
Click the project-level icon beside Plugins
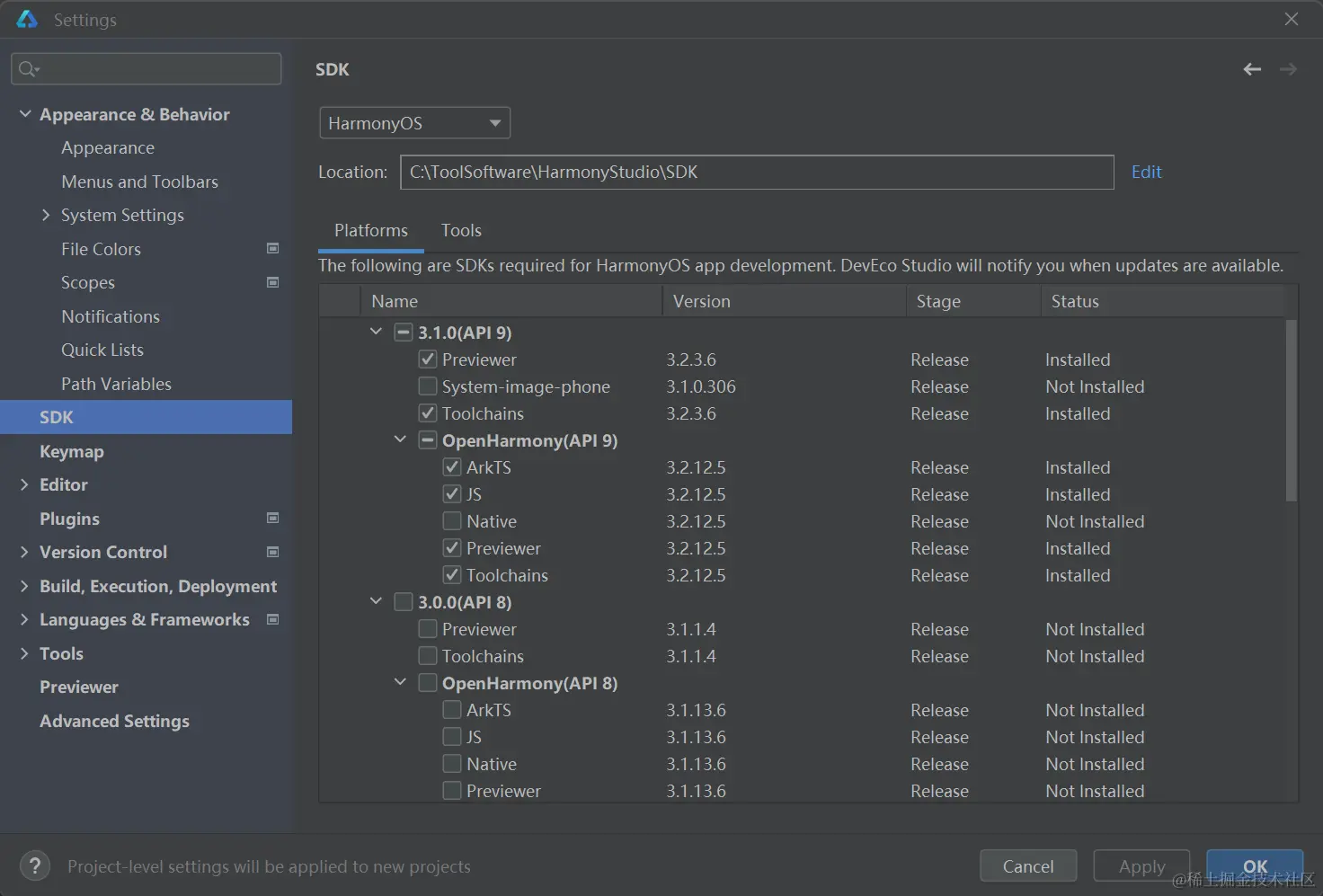tap(273, 518)
